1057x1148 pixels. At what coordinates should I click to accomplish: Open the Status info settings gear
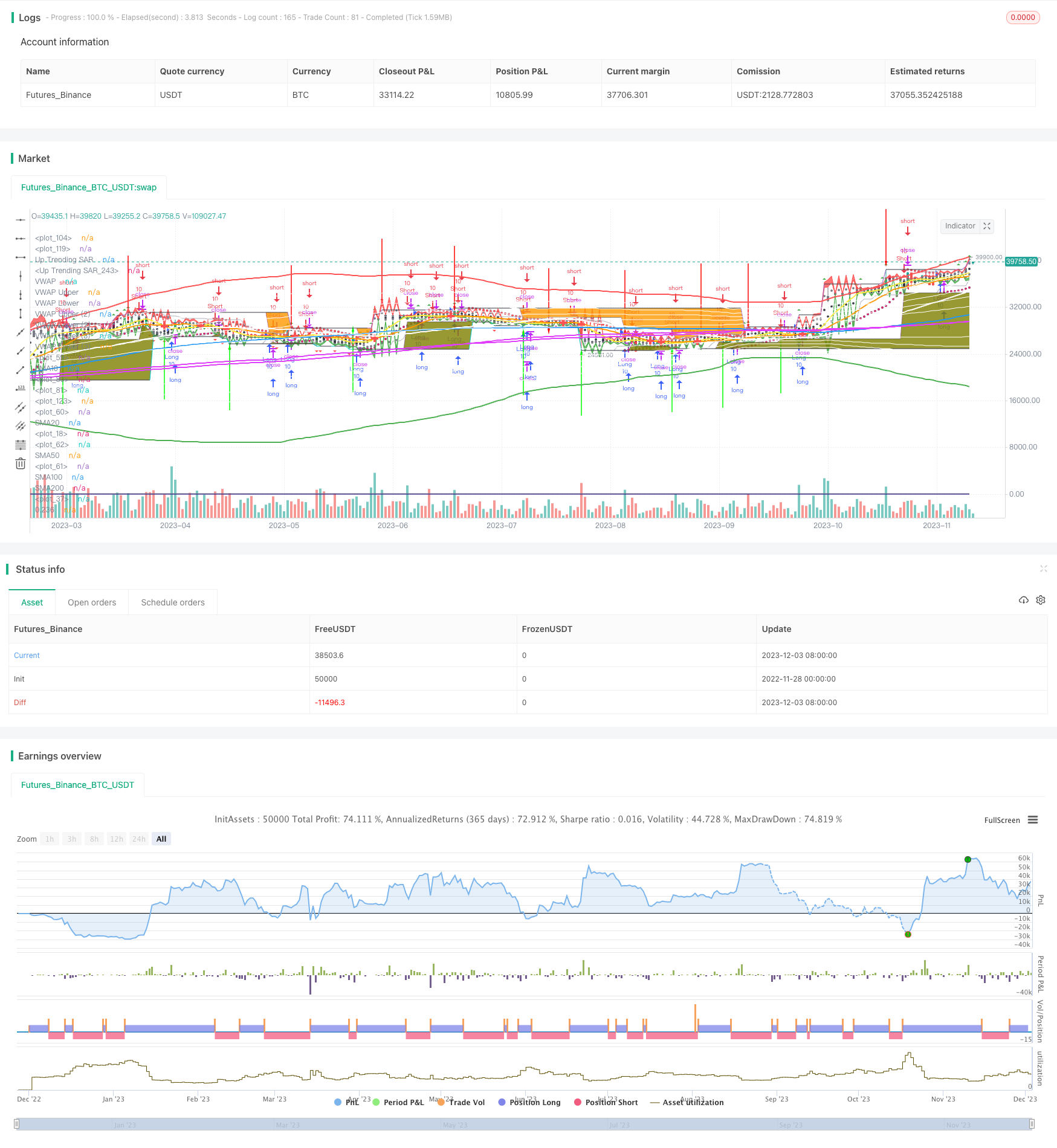pyautogui.click(x=1041, y=600)
